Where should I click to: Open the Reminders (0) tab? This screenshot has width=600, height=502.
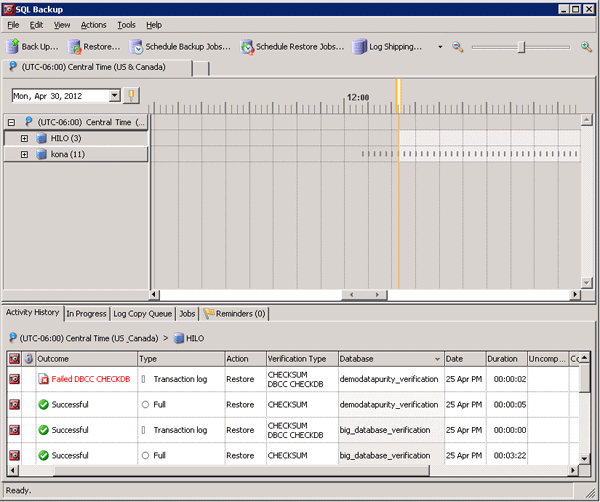[235, 313]
